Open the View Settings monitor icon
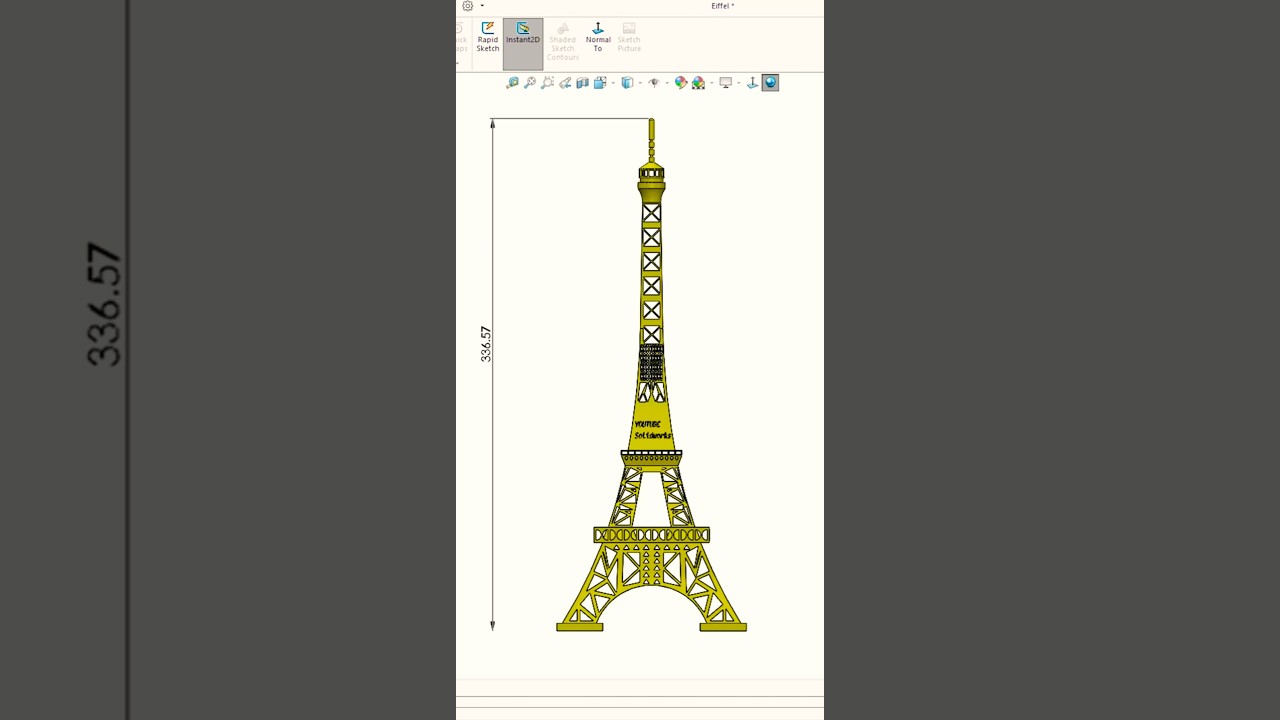 click(x=726, y=83)
